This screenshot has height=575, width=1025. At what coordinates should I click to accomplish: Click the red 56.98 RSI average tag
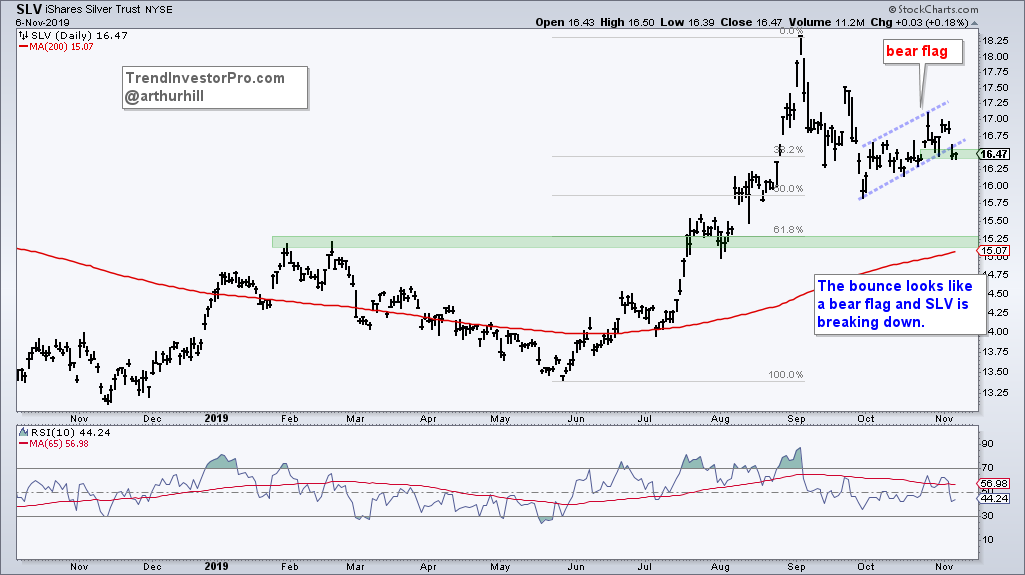[994, 484]
